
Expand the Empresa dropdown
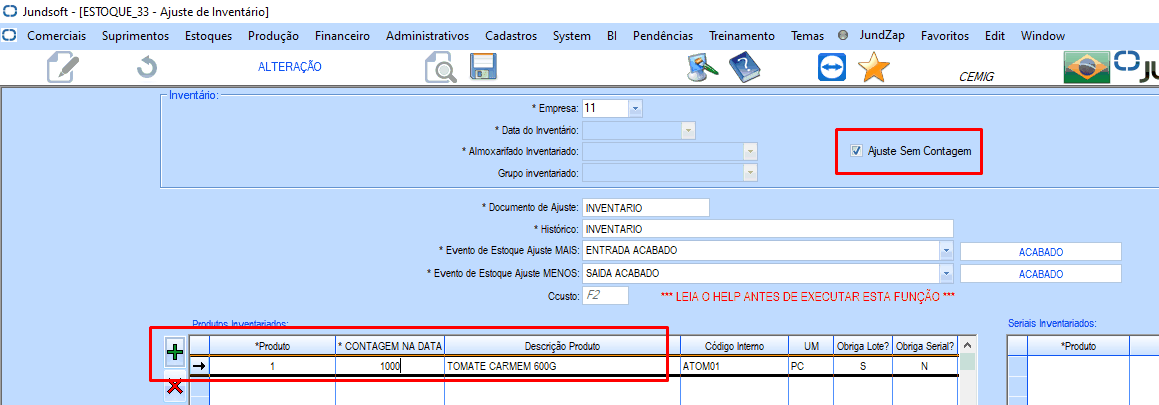[x=635, y=108]
